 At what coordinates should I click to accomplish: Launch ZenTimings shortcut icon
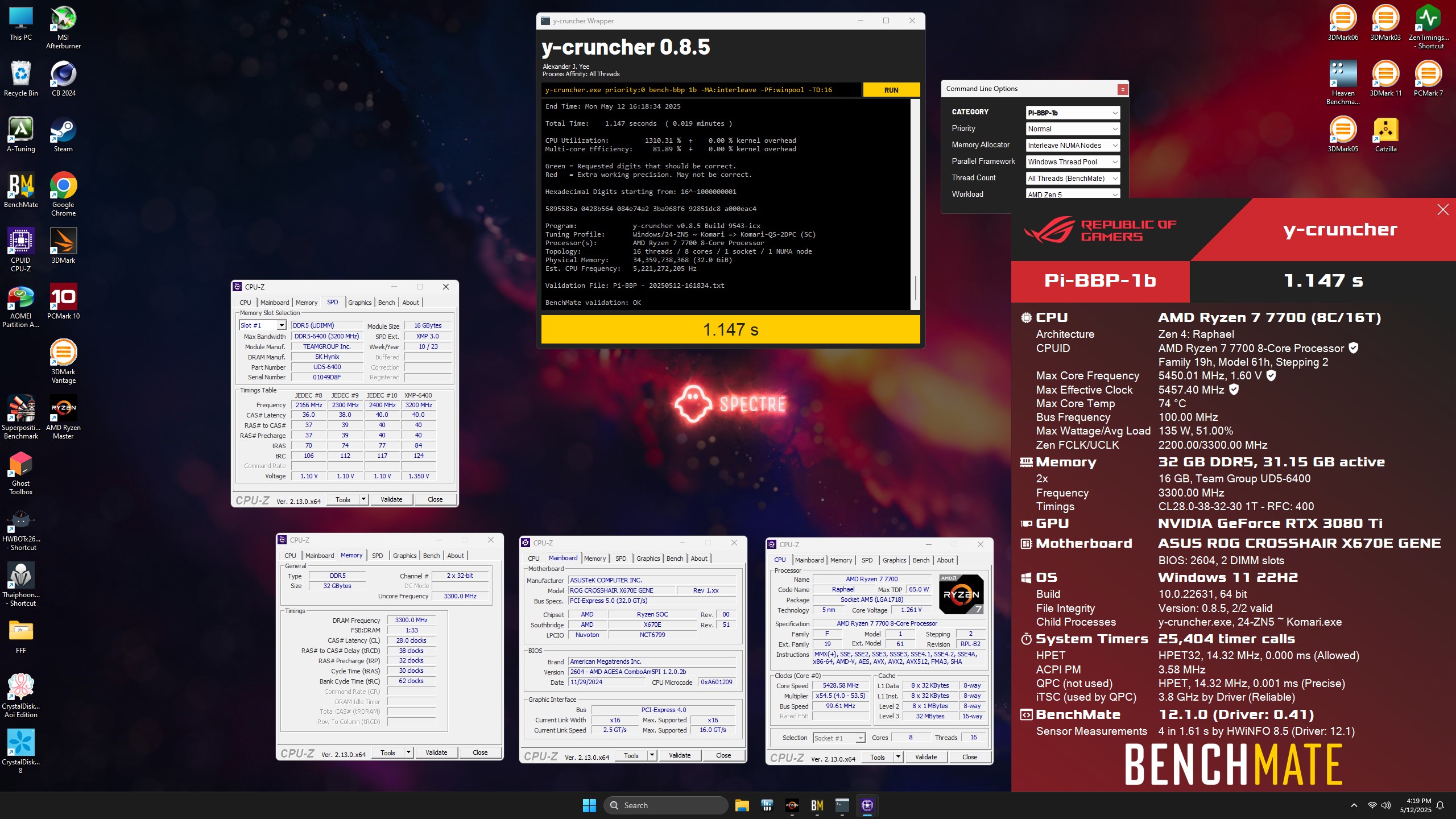pyautogui.click(x=1428, y=27)
